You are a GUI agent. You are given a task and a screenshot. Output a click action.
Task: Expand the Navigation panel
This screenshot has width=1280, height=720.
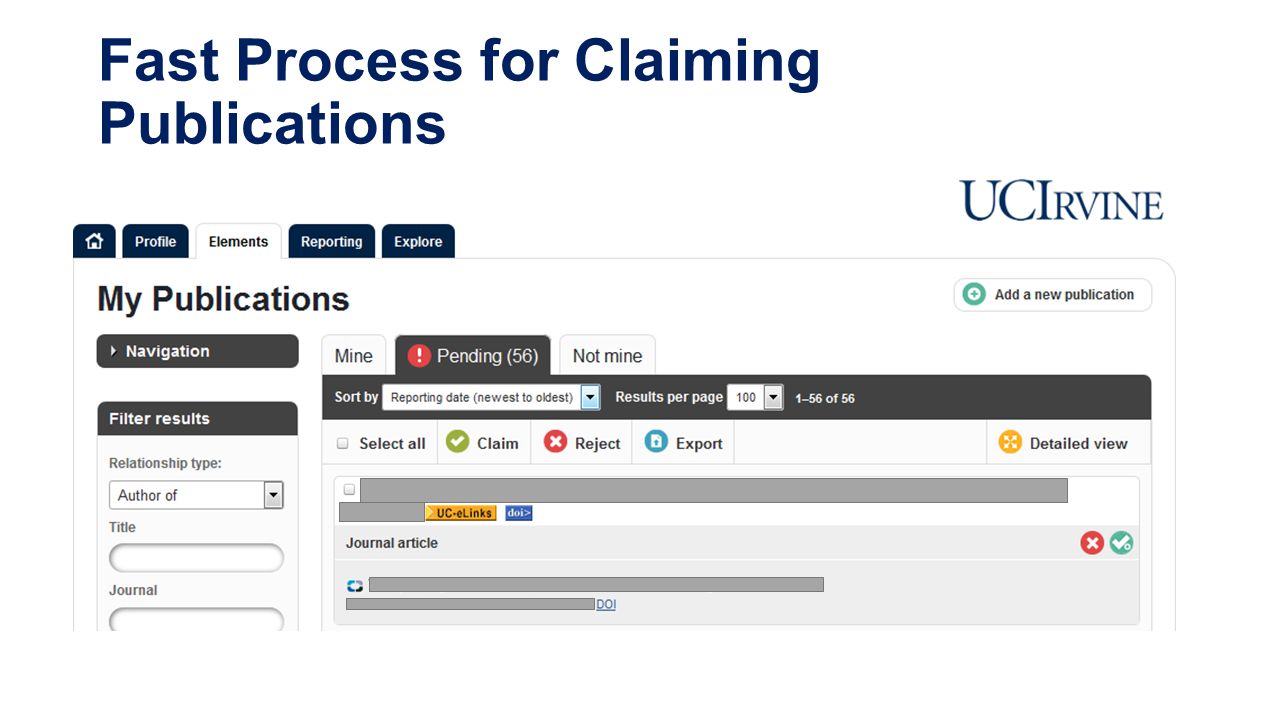pos(197,351)
